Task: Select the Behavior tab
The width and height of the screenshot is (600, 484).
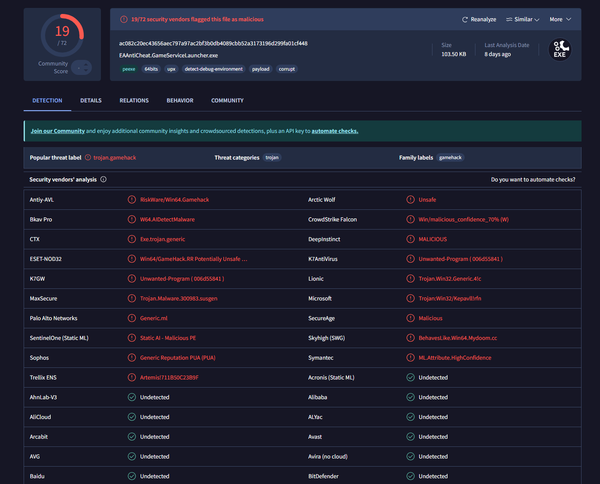Action: (x=180, y=101)
